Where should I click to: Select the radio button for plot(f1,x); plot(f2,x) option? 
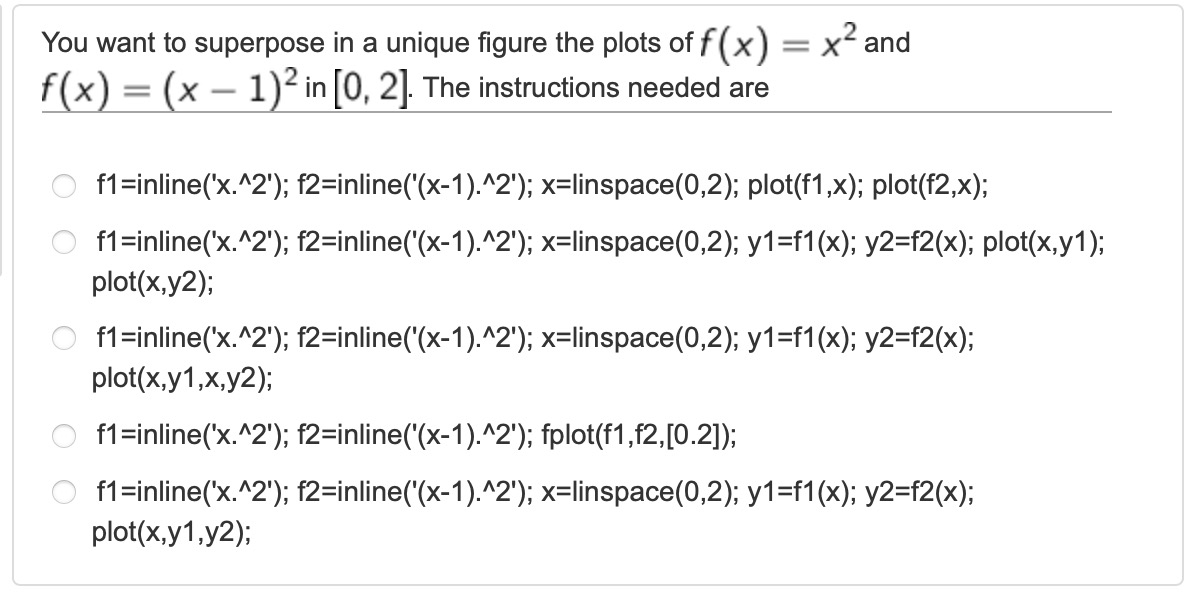64,186
